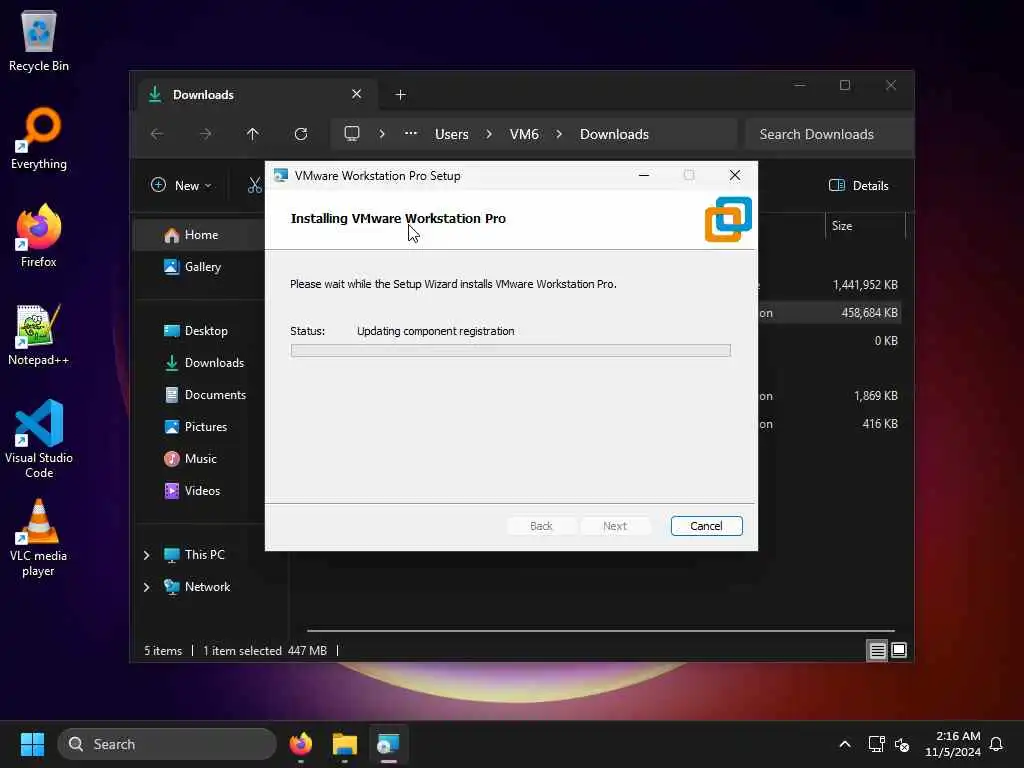Open the network status tray icon
This screenshot has width=1024, height=768.
(876, 744)
